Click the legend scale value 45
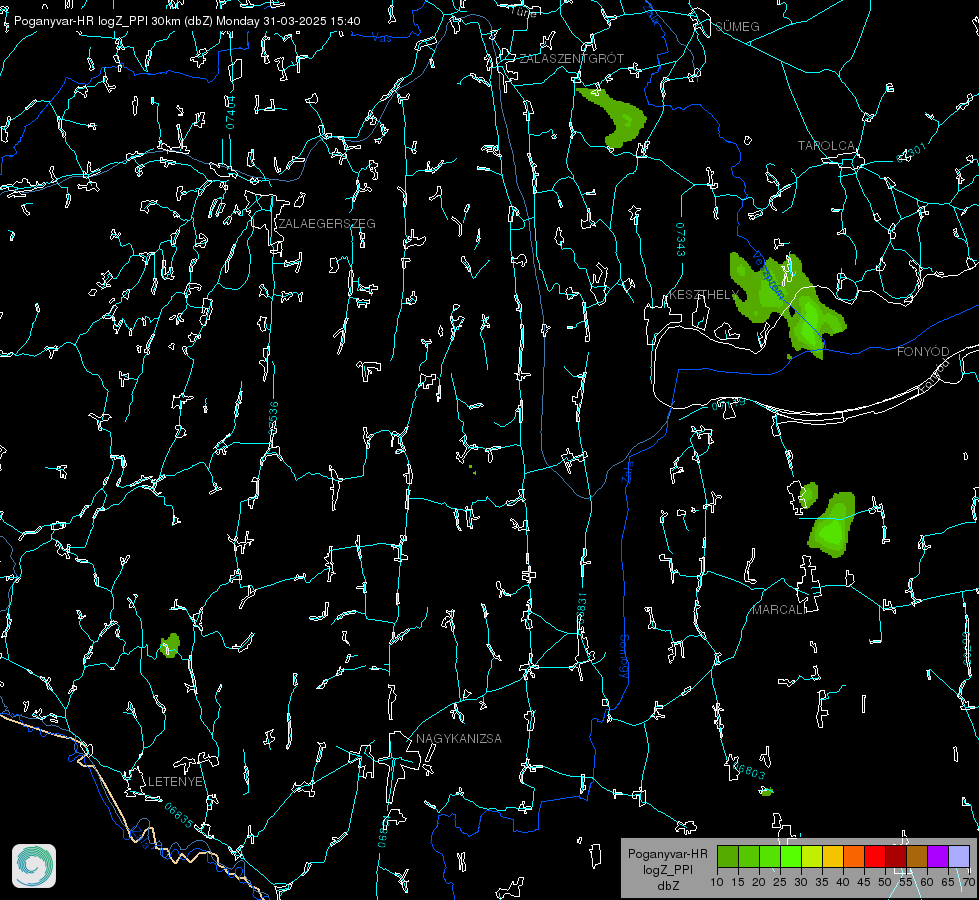The width and height of the screenshot is (979, 900). pos(863,882)
